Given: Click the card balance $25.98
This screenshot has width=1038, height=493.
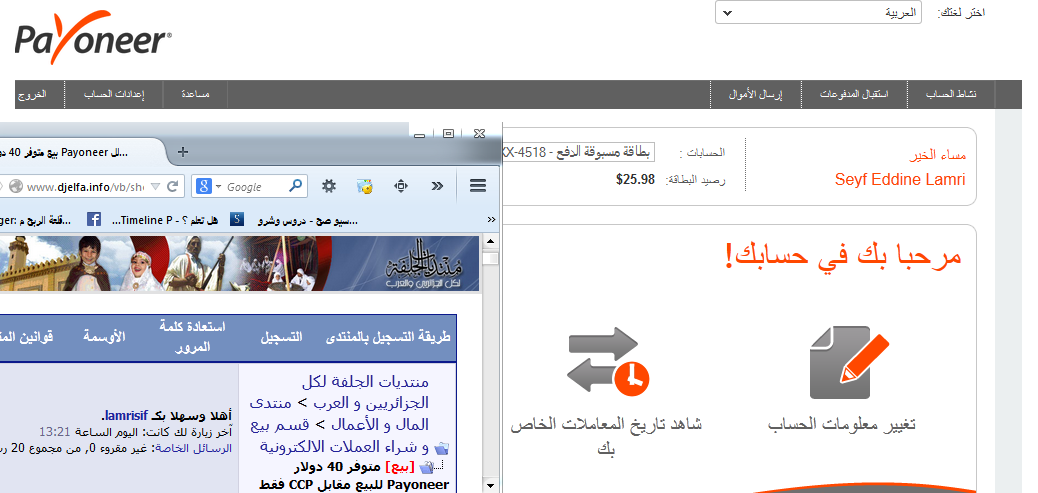Looking at the screenshot, I should 635,179.
